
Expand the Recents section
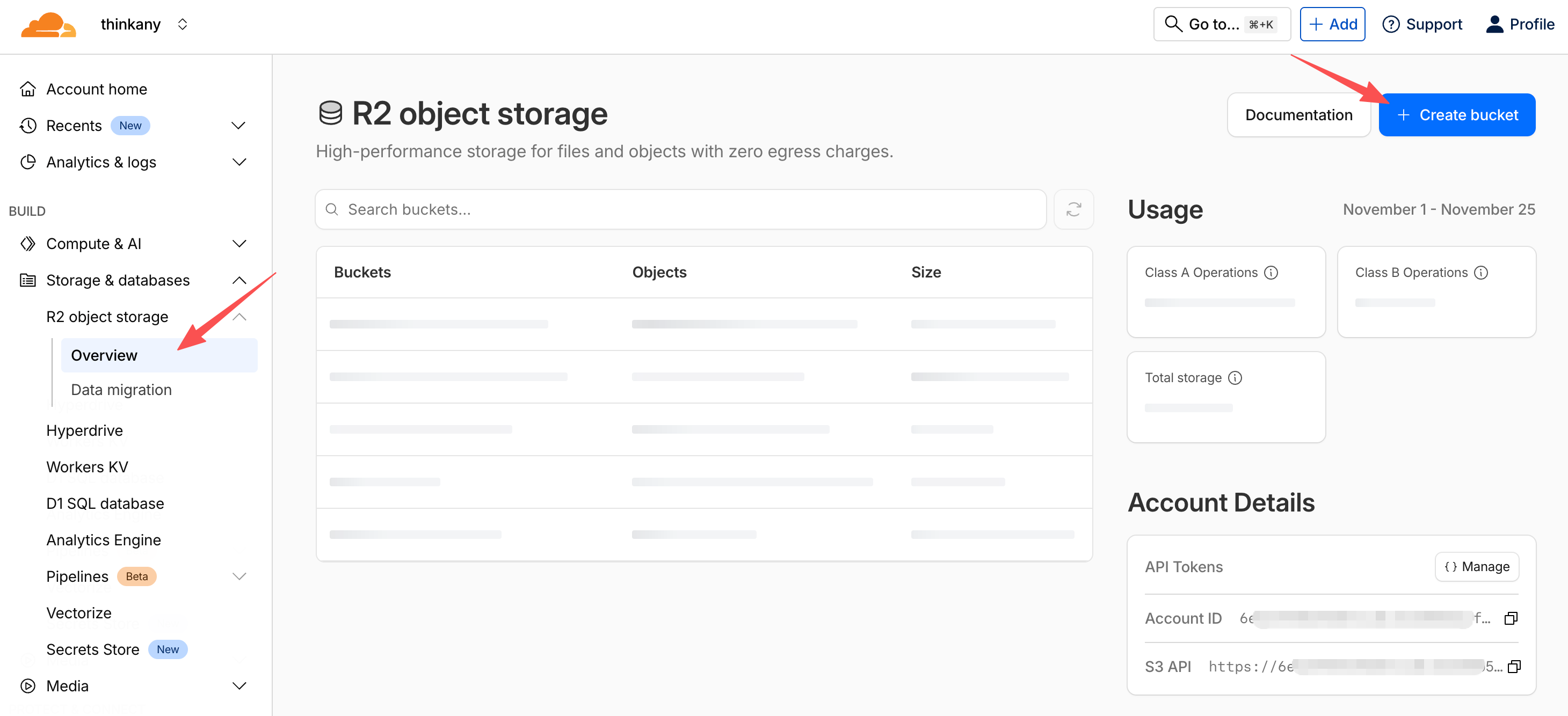click(x=238, y=125)
